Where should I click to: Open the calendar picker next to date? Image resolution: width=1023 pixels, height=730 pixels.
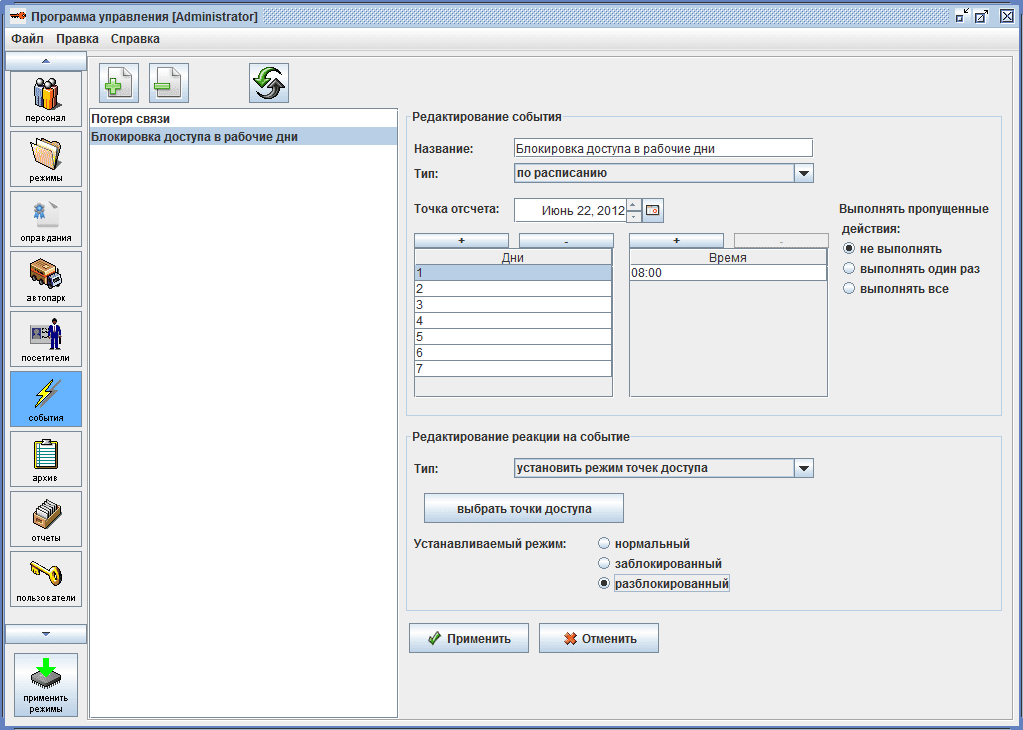[653, 211]
